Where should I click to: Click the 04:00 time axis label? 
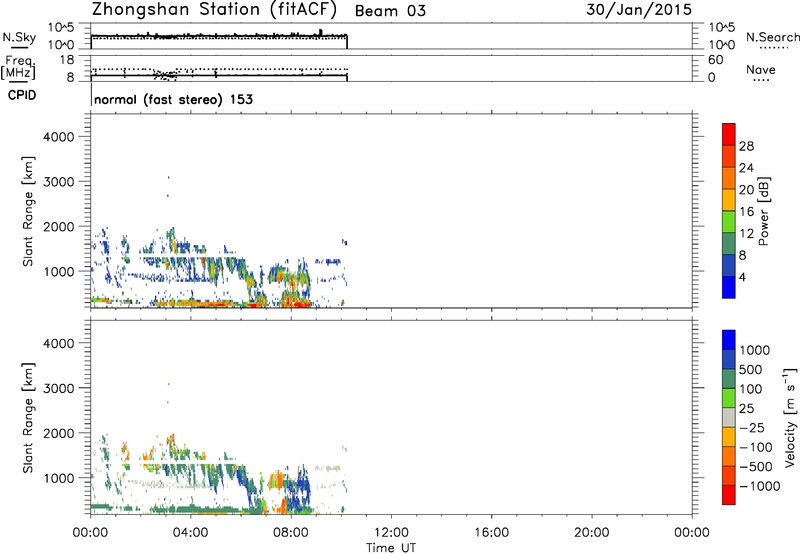[190, 533]
